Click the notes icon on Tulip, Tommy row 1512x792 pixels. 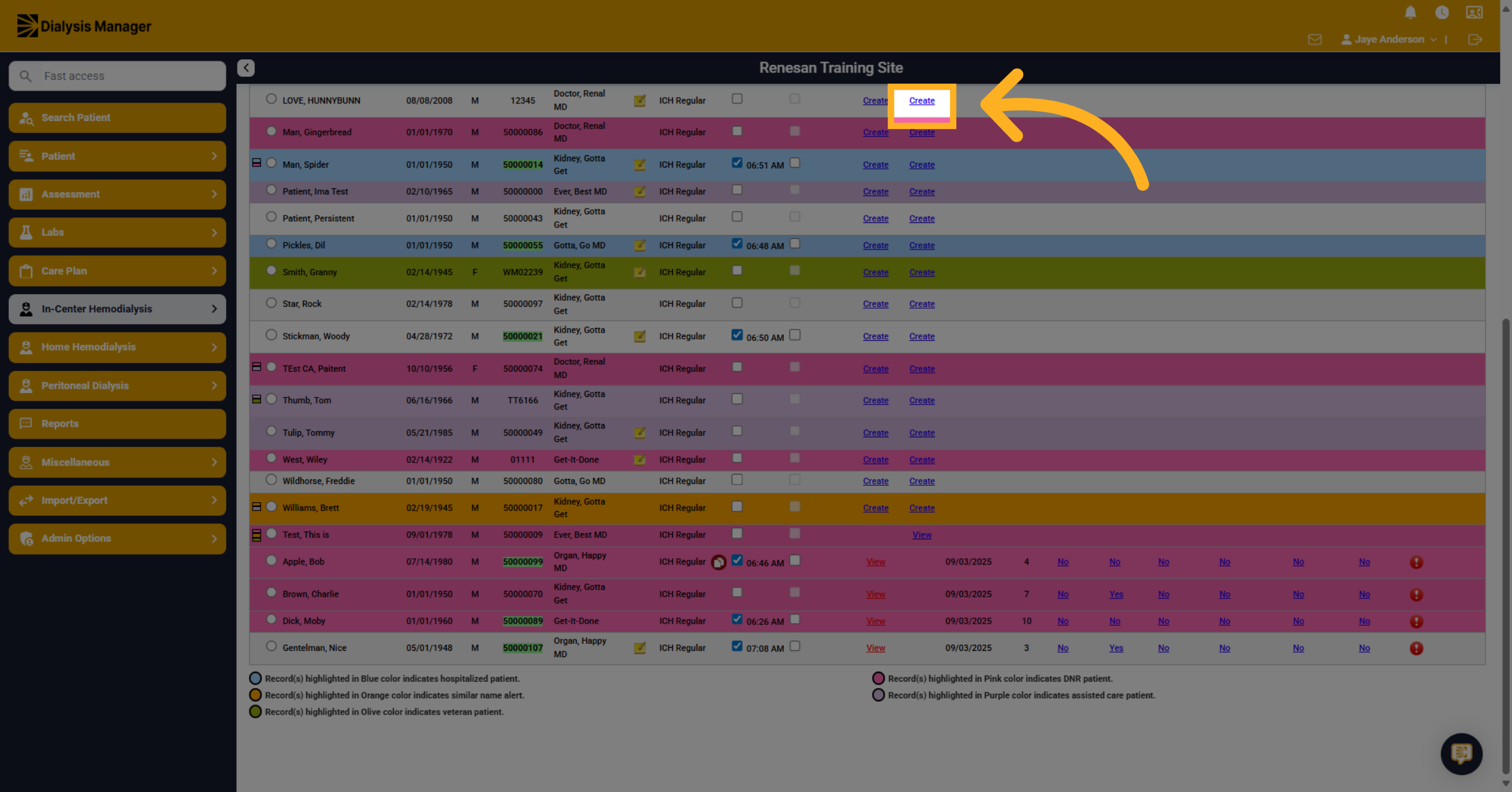(639, 433)
